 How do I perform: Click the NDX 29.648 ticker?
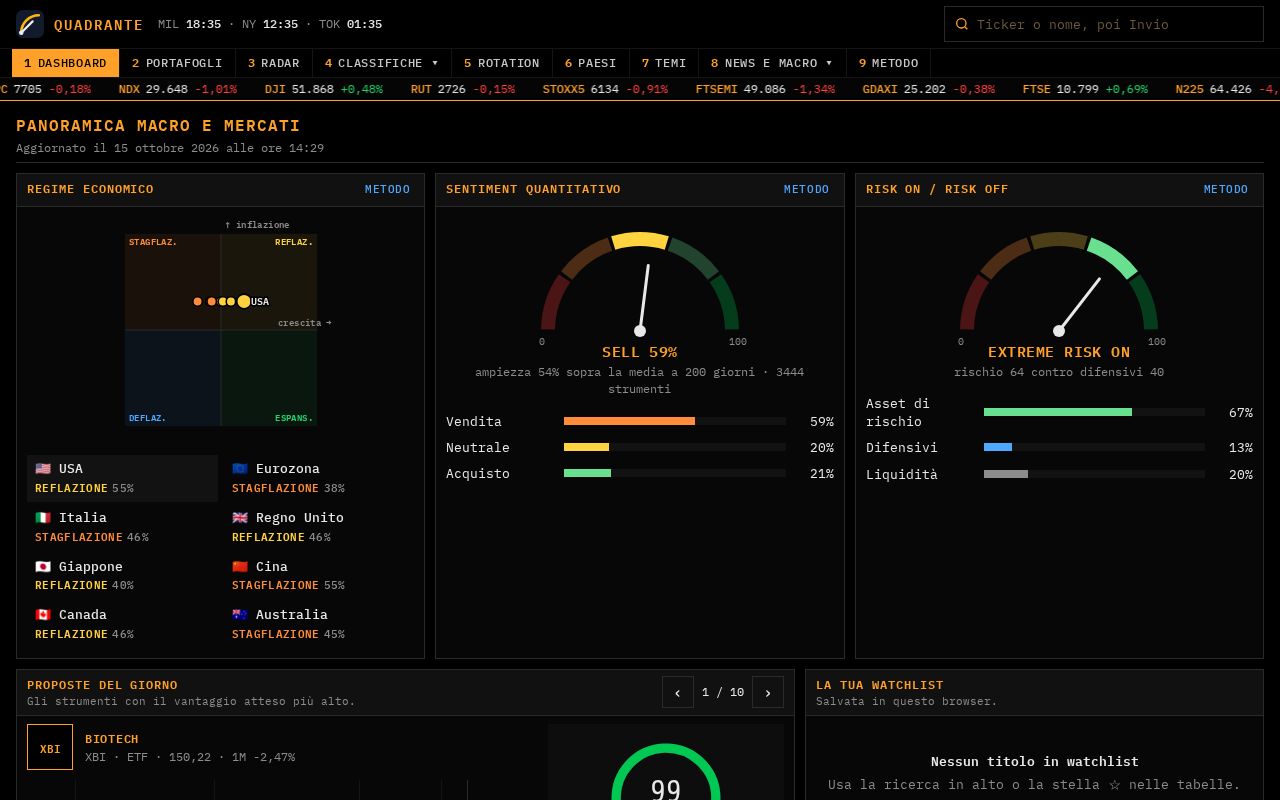tap(178, 89)
